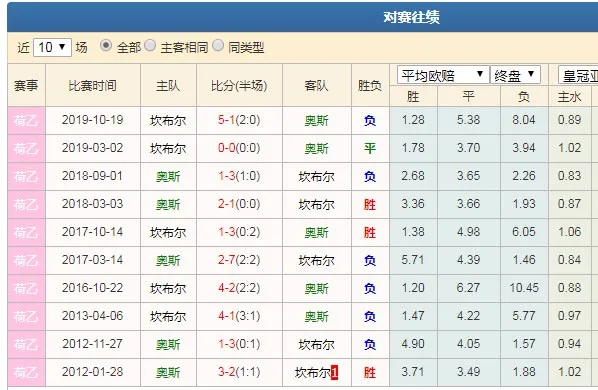Image resolution: width=598 pixels, height=390 pixels.
Task: Click 荷乙 league tag in 2012-01-28 row
Action: pyautogui.click(x=26, y=372)
